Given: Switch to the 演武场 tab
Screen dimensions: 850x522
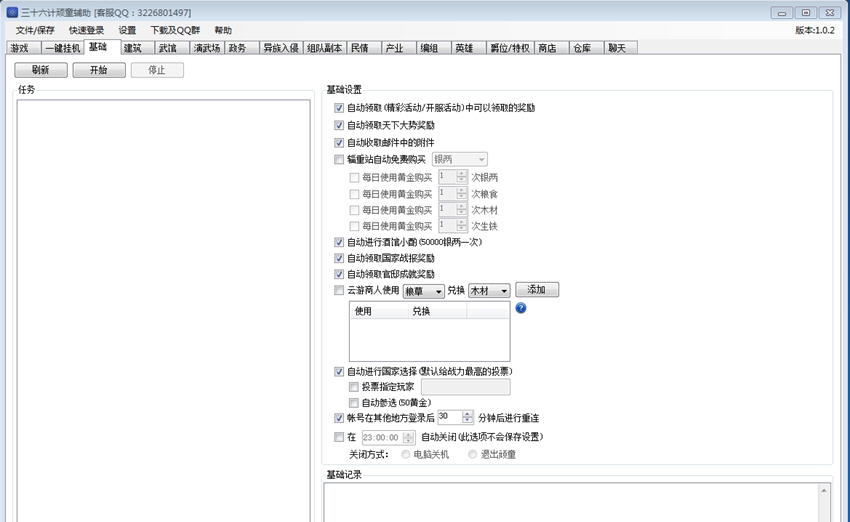Looking at the screenshot, I should [x=207, y=48].
